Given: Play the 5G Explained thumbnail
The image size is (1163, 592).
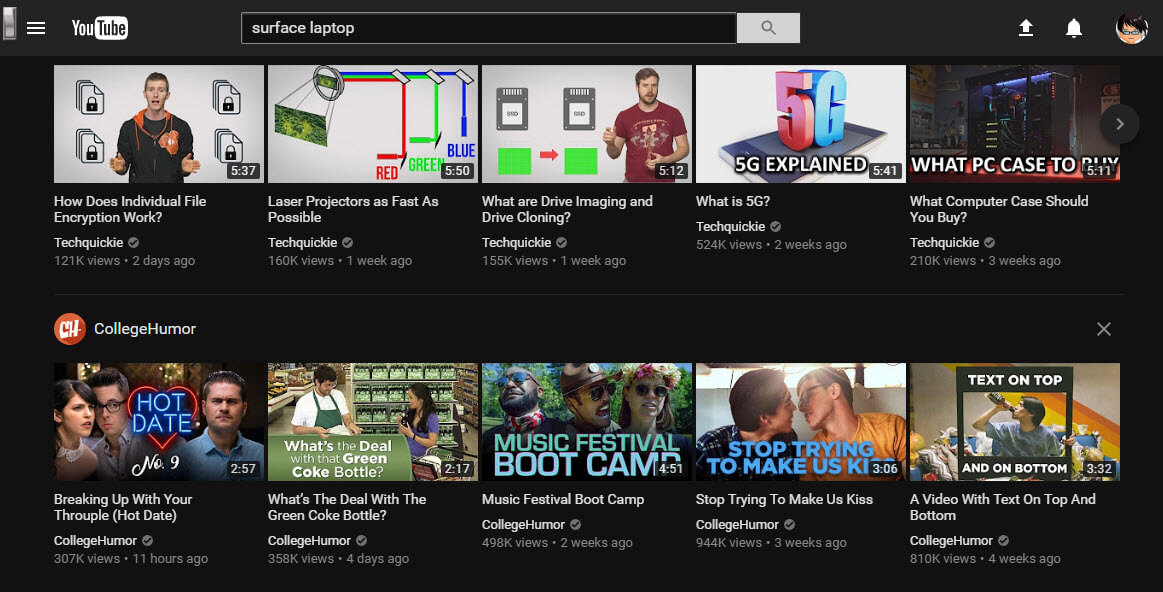Looking at the screenshot, I should coord(800,124).
